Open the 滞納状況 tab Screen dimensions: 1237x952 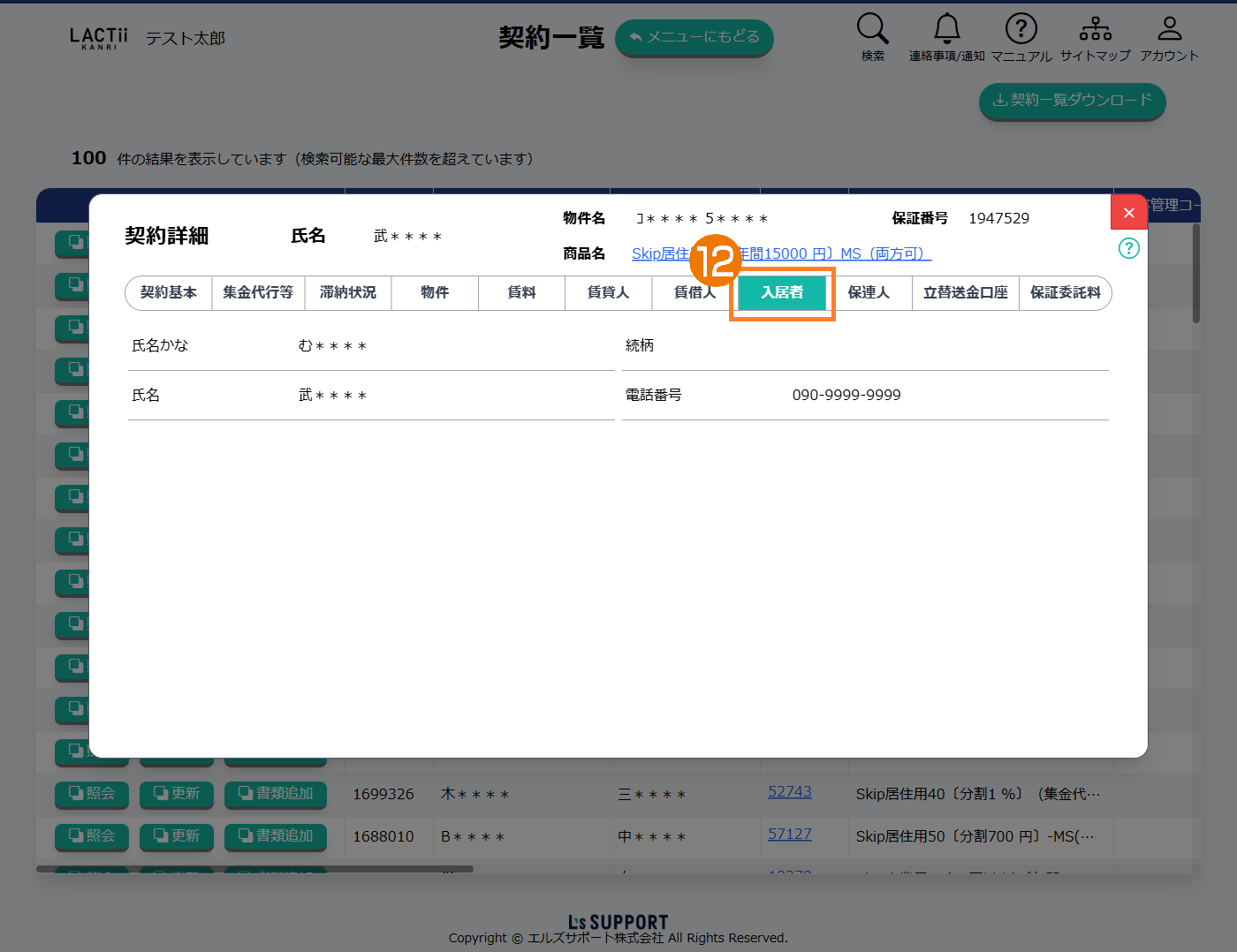pos(348,293)
